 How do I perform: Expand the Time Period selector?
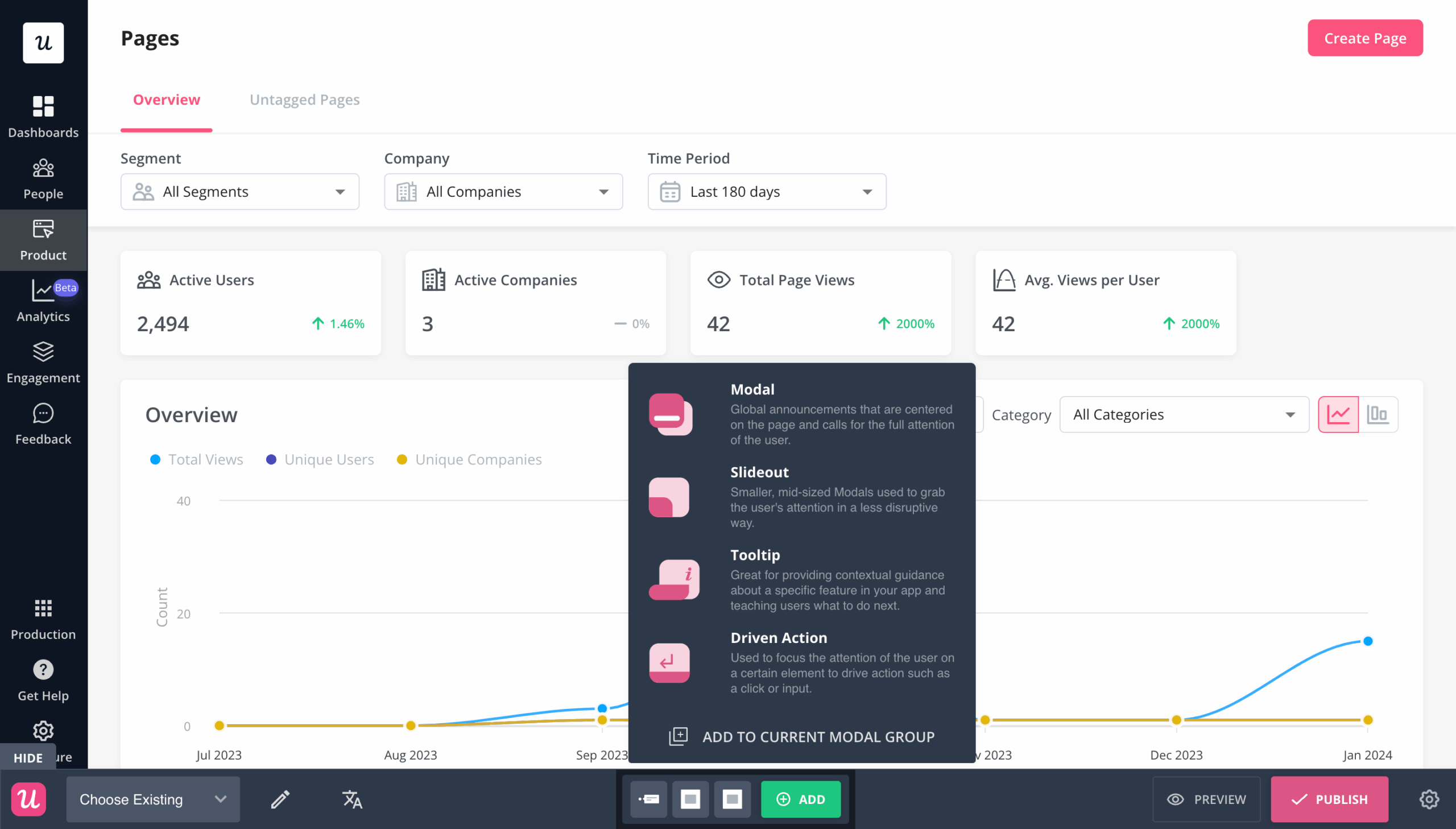(766, 191)
